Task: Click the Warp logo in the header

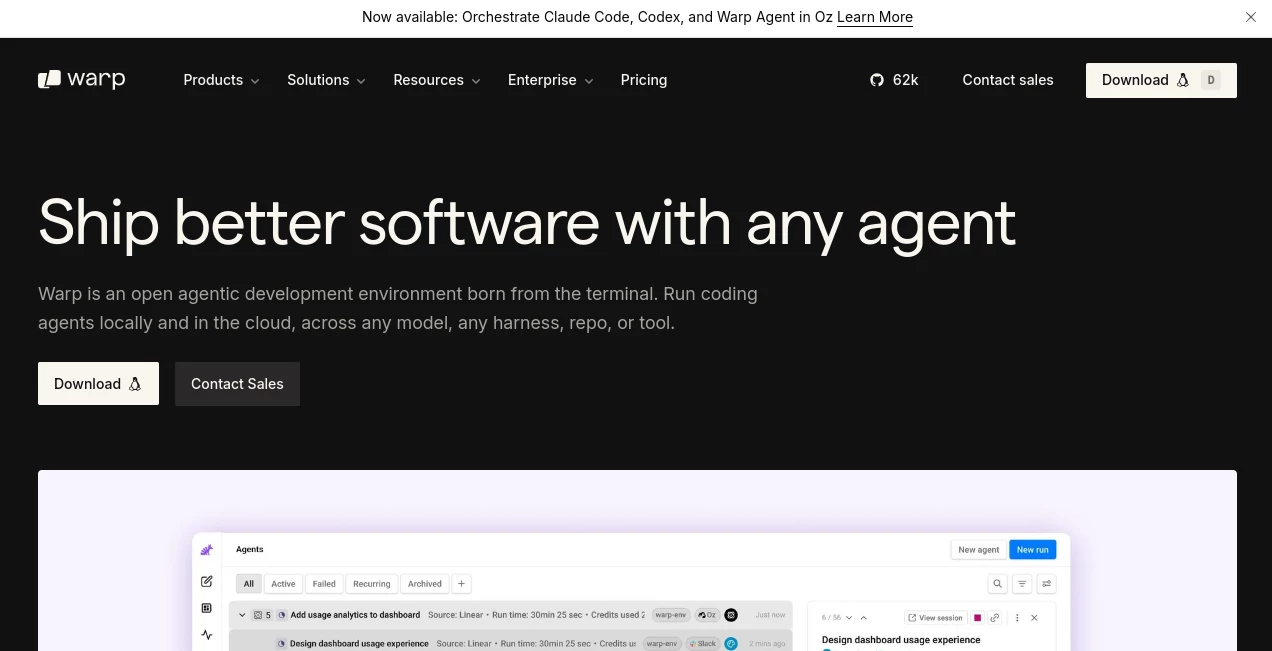Action: point(81,80)
